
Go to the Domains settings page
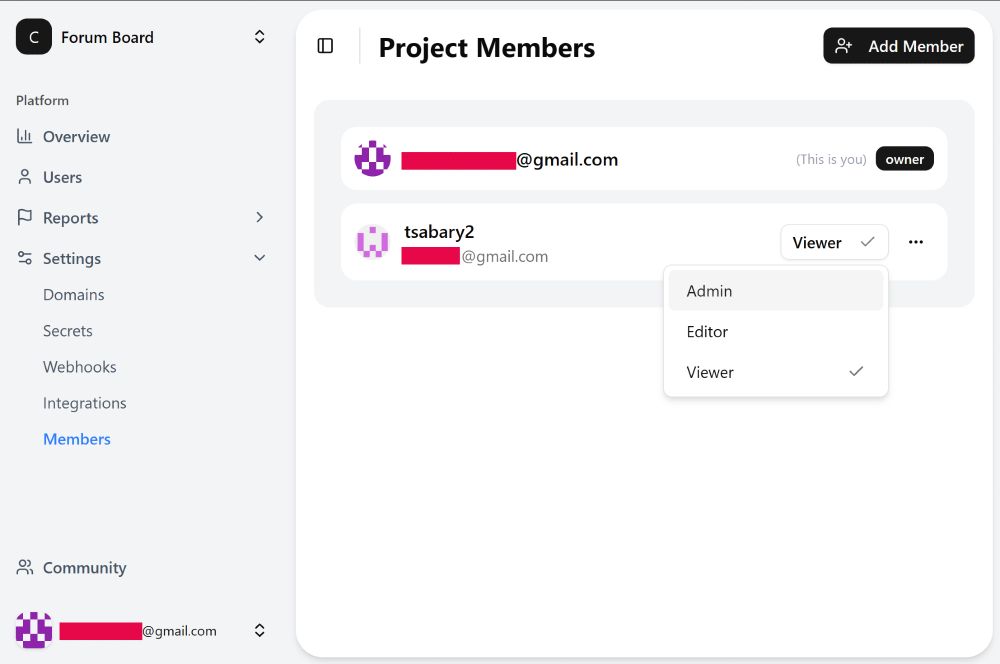point(74,295)
